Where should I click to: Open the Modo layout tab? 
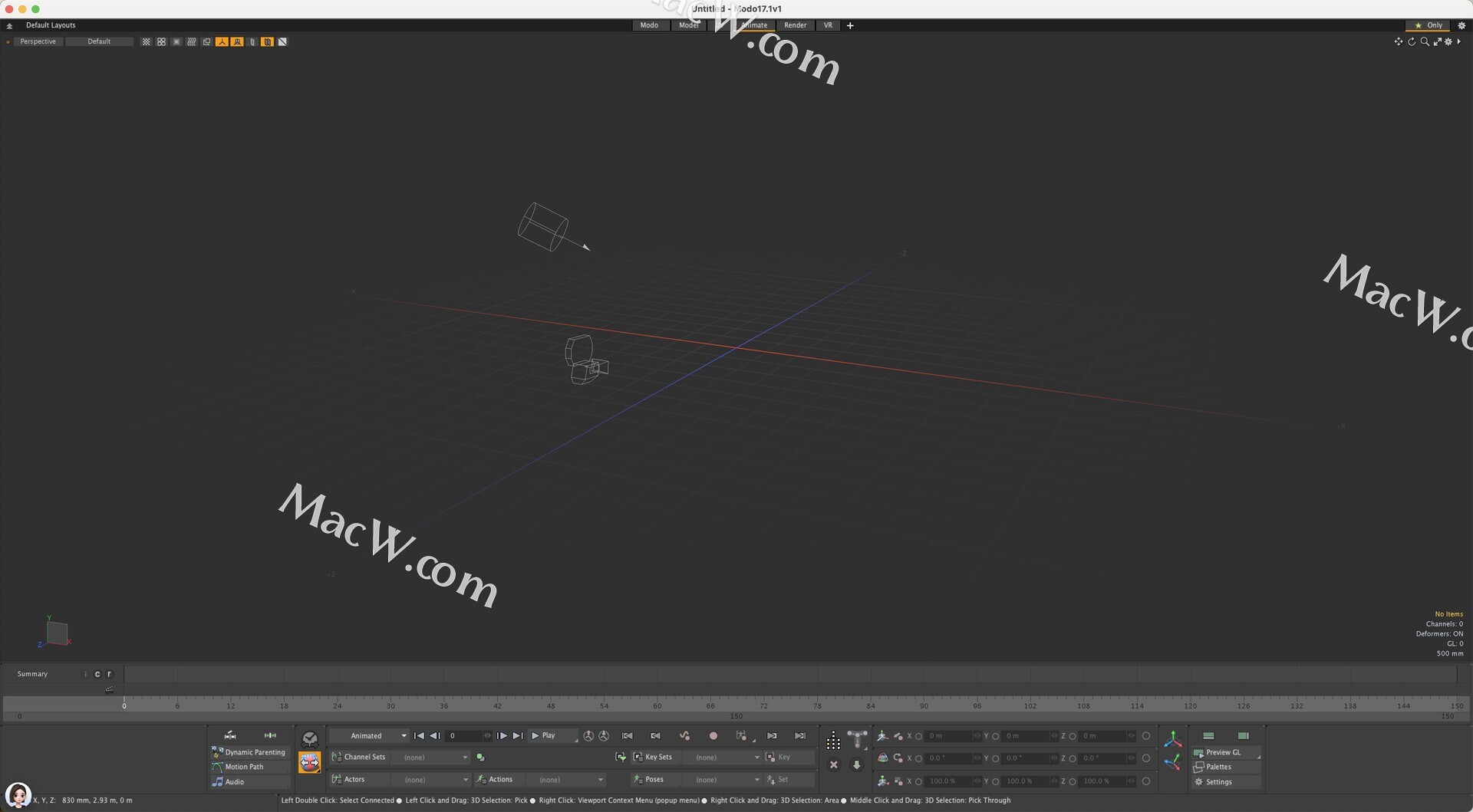point(649,25)
